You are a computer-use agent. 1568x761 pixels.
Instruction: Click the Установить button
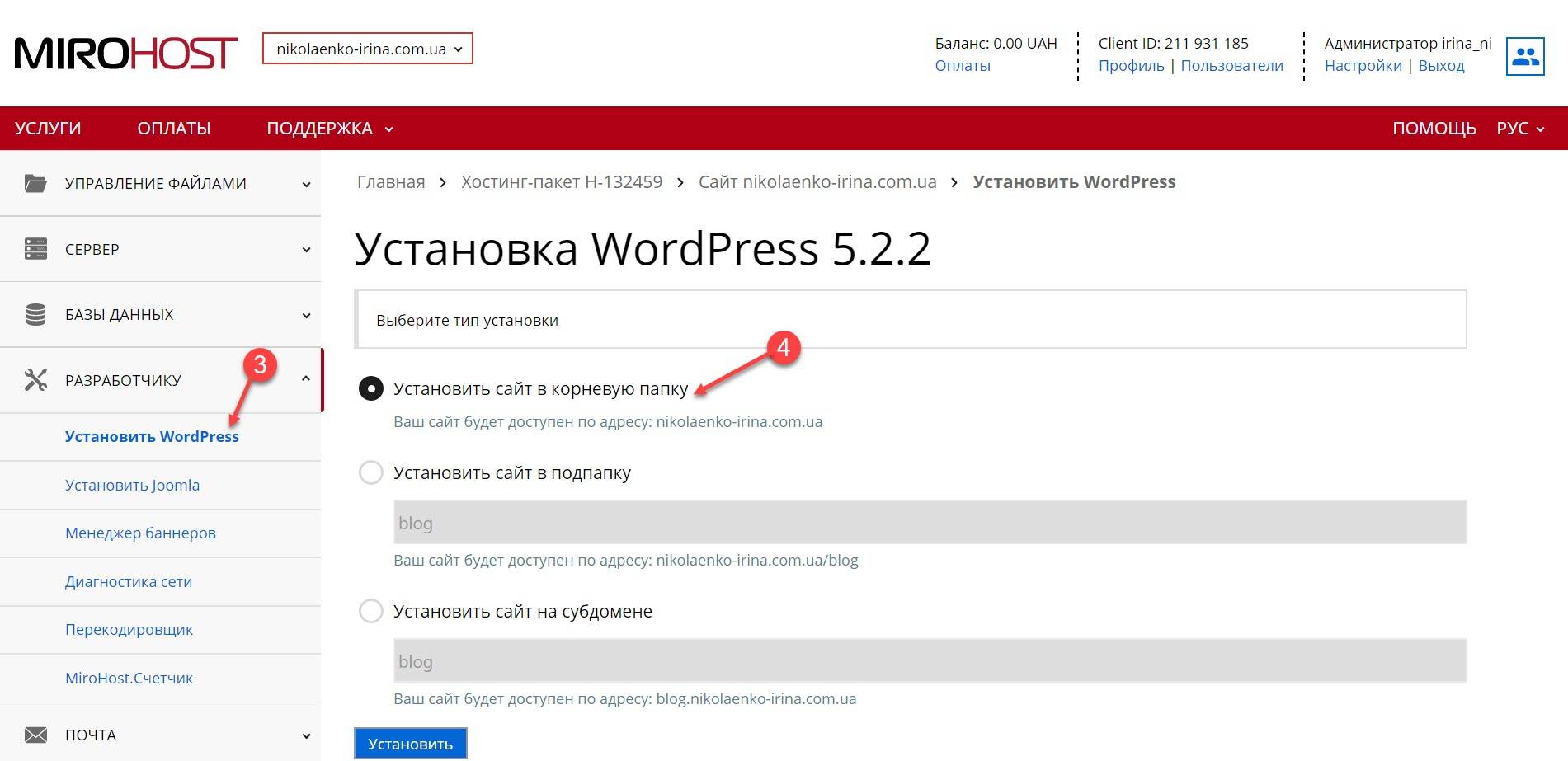click(411, 744)
